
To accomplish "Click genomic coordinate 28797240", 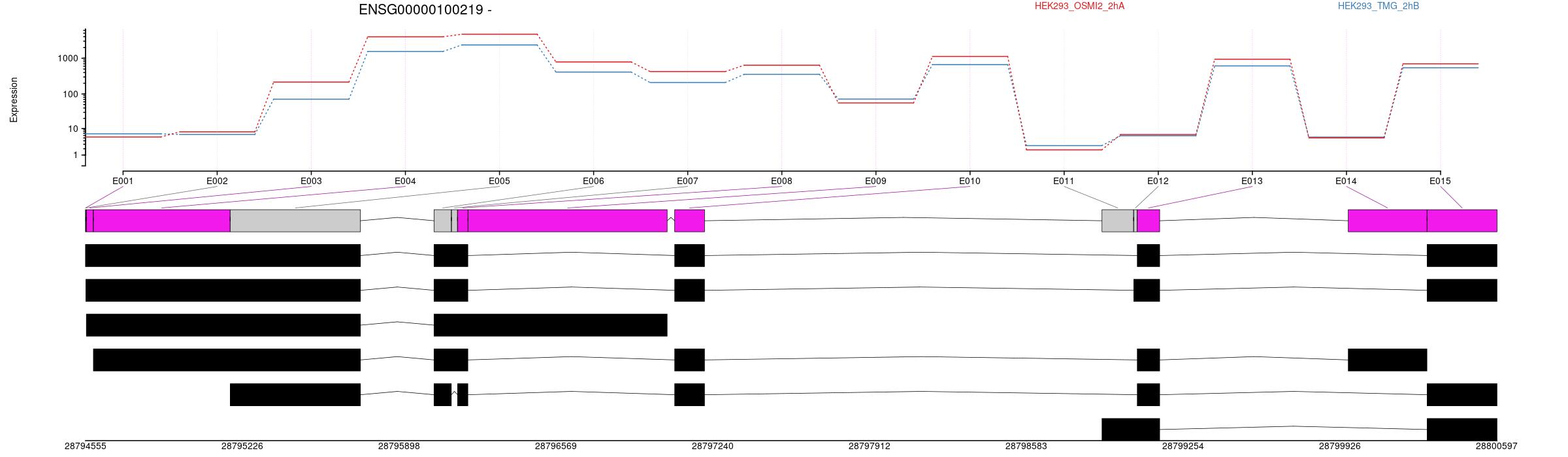I will [713, 447].
